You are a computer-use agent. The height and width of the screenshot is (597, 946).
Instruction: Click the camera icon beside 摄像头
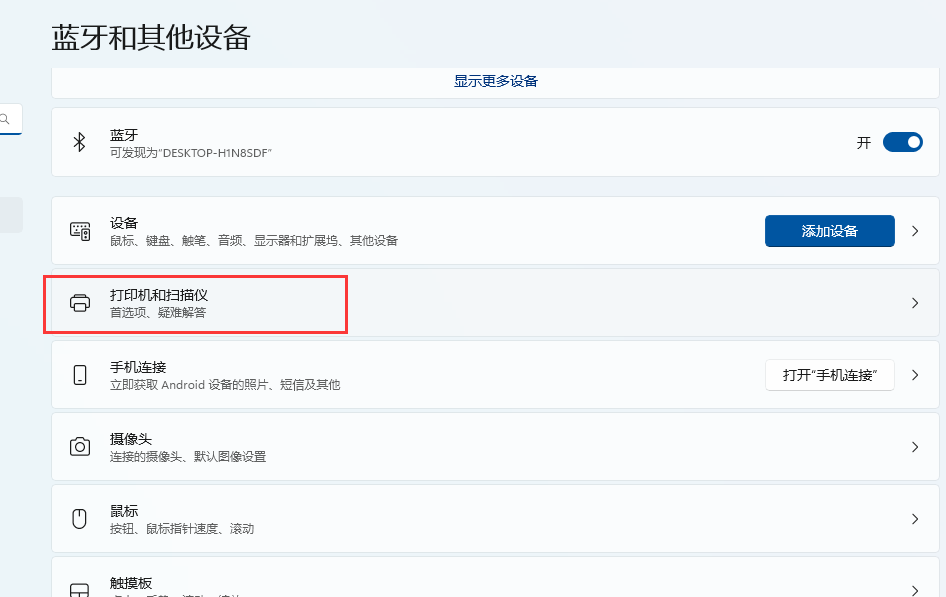80,447
